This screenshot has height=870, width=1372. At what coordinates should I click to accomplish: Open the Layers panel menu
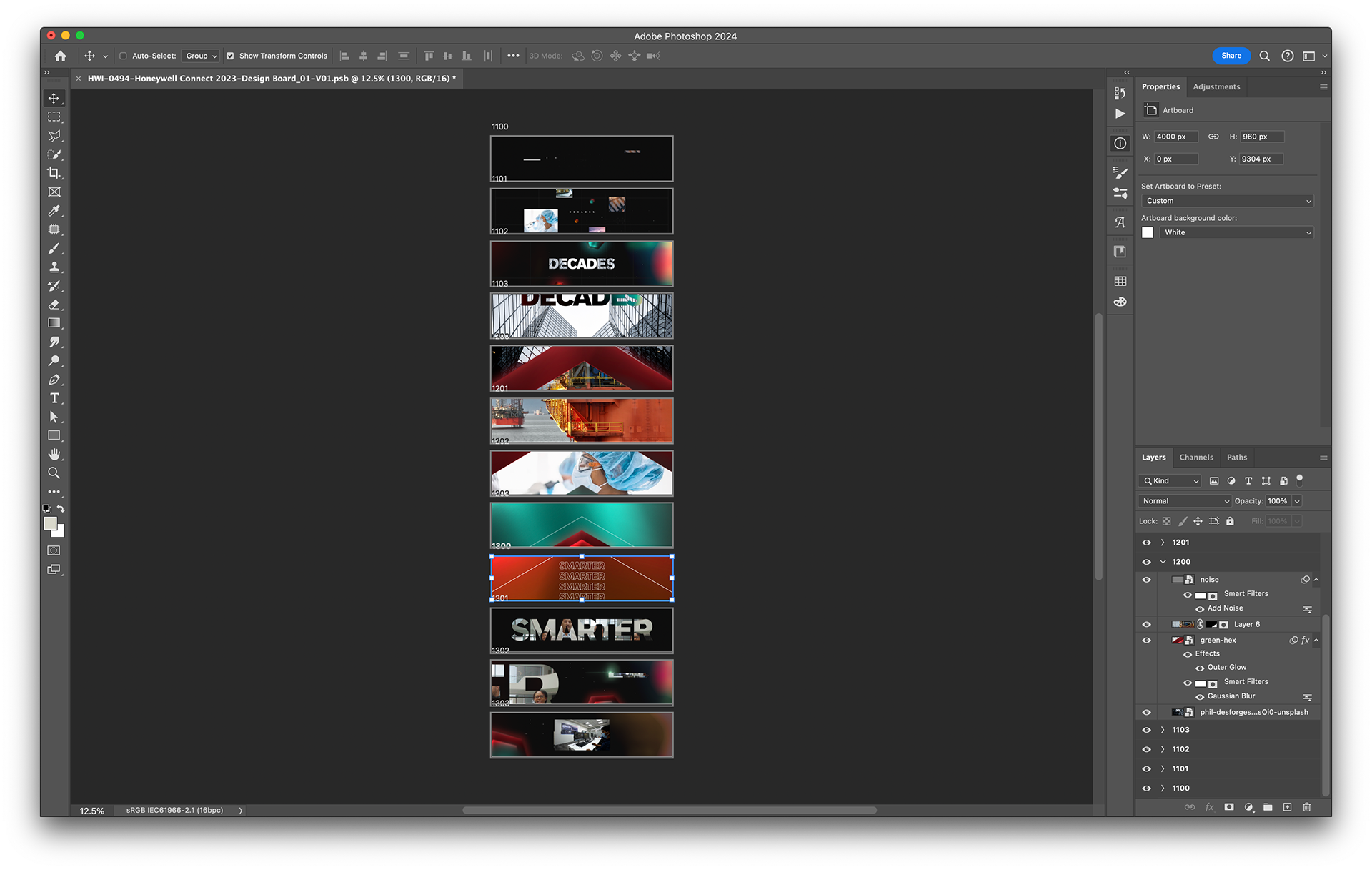[1323, 458]
